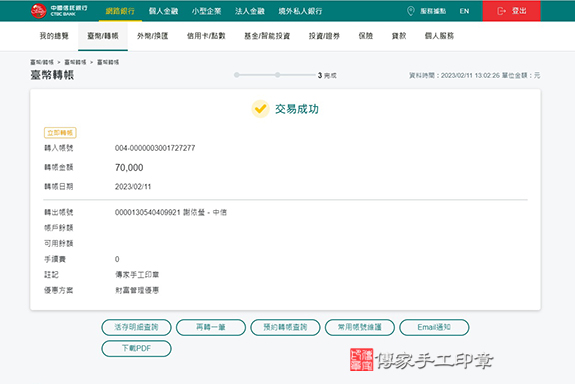Click the 轉帳日期 label
The height and width of the screenshot is (384, 575).
(59, 186)
